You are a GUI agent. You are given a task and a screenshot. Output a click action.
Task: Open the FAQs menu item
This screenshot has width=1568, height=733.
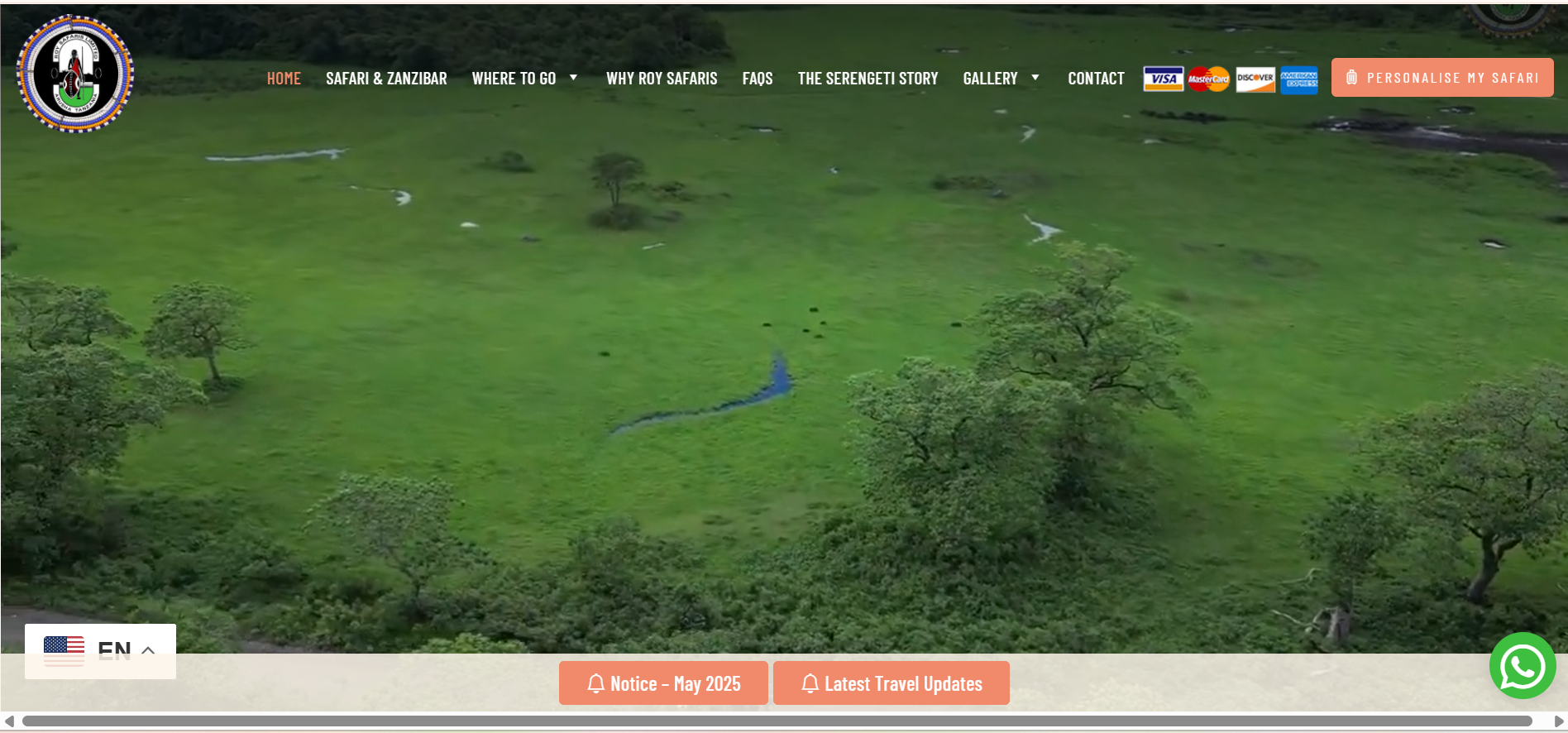(758, 79)
